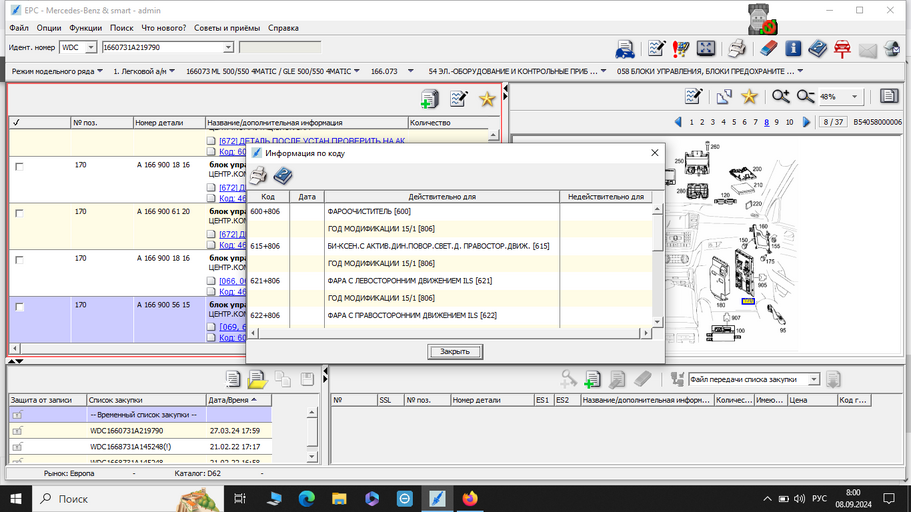Tick checkbox for part A 166 900 56 15
The image size is (911, 512).
19,306
